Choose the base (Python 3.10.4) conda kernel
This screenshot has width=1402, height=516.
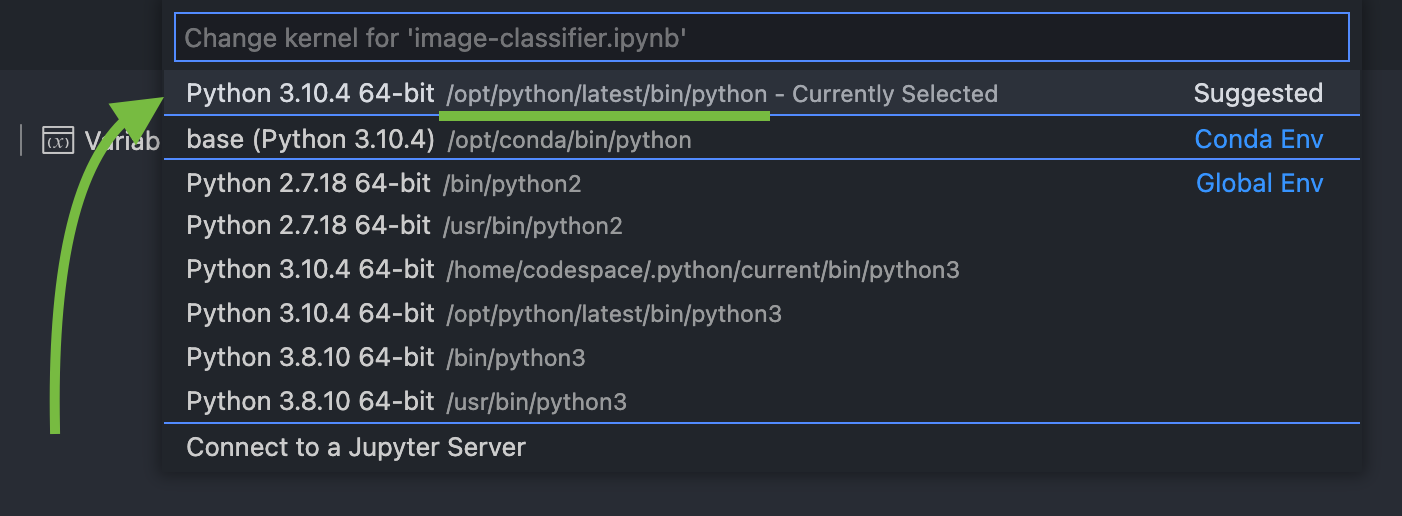coord(310,140)
